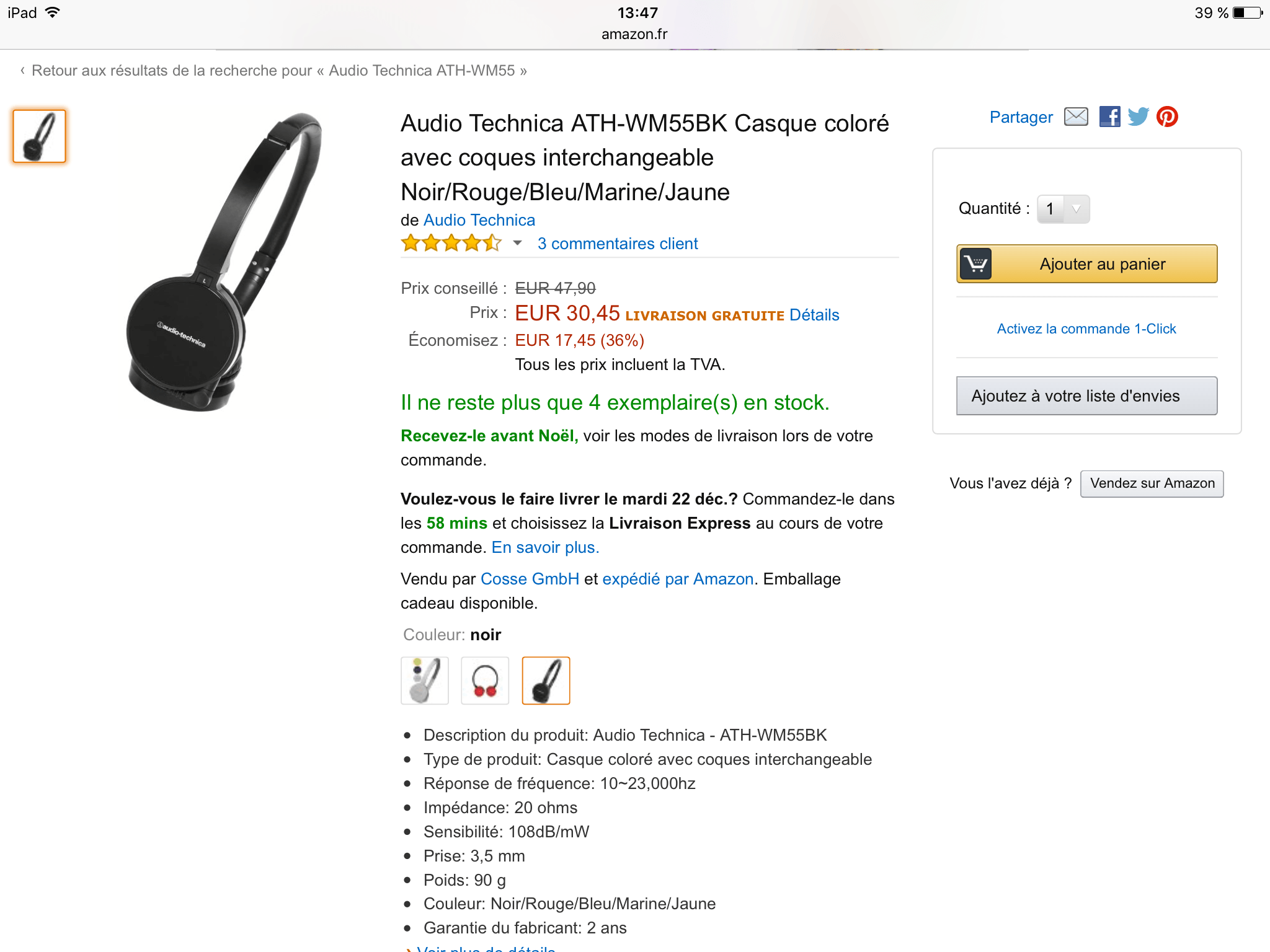The image size is (1270, 952).
Task: Share the product on Pinterest
Action: [1167, 117]
